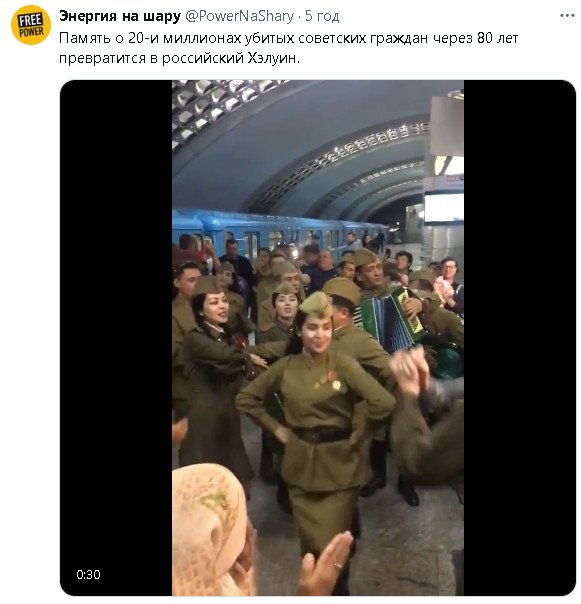Click the 0:30 video duration badge
The width and height of the screenshot is (581, 604).
pyautogui.click(x=88, y=574)
